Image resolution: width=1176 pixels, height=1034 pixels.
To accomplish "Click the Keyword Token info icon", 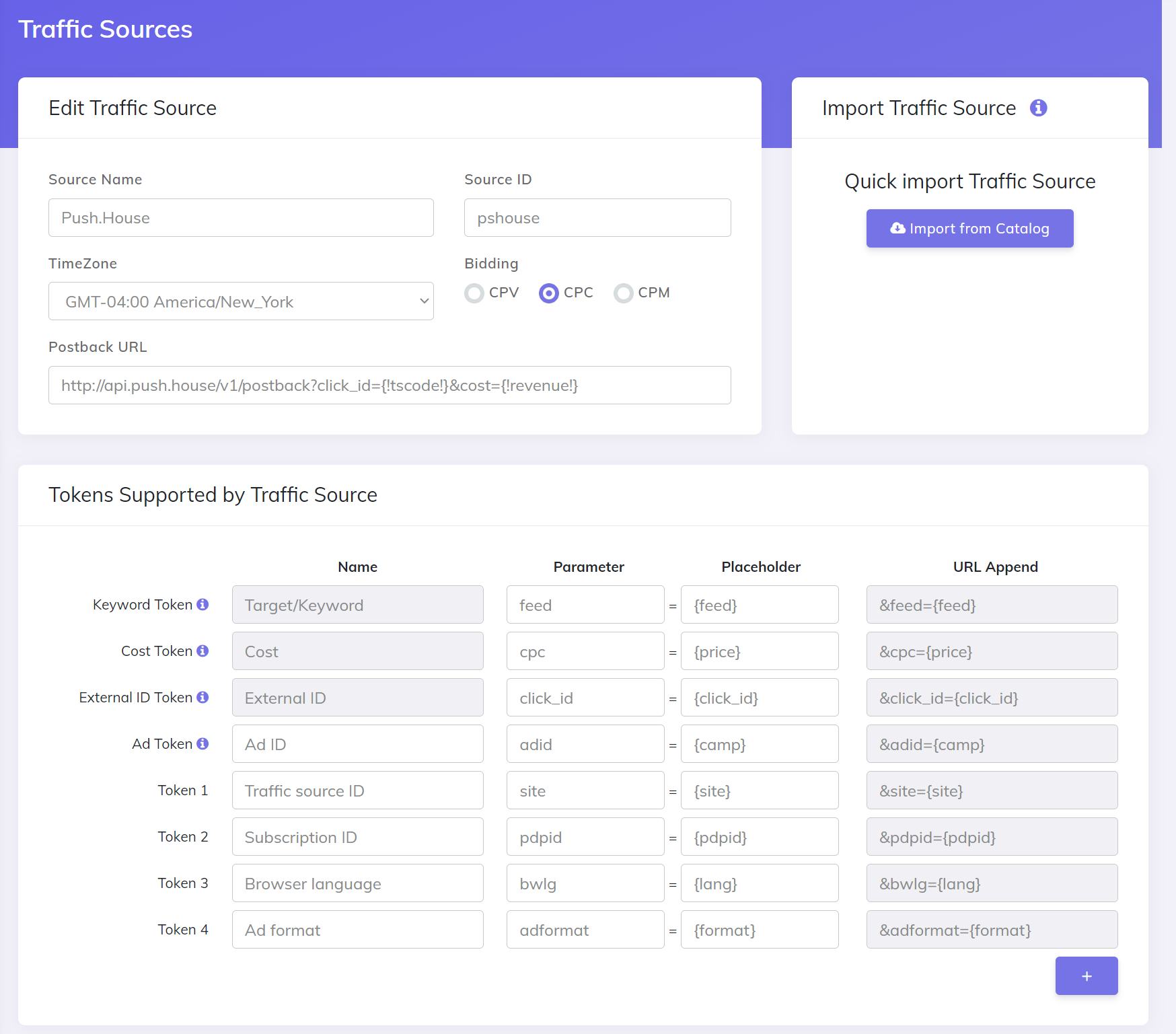I will 203,605.
